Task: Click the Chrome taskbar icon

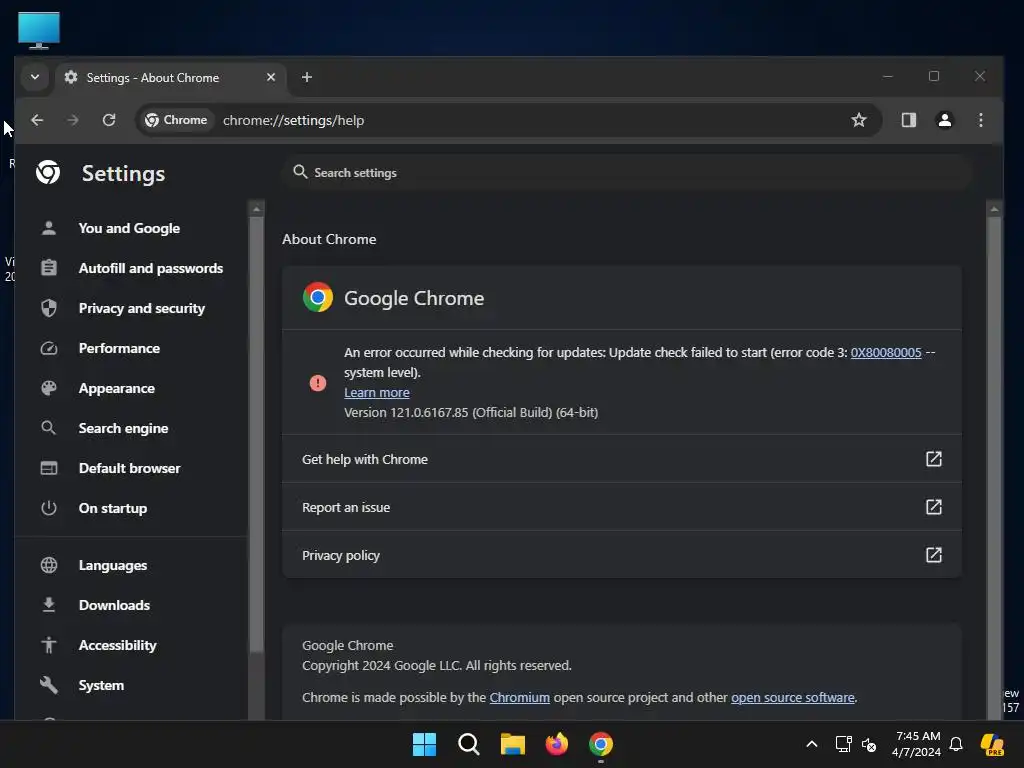Action: tap(601, 744)
